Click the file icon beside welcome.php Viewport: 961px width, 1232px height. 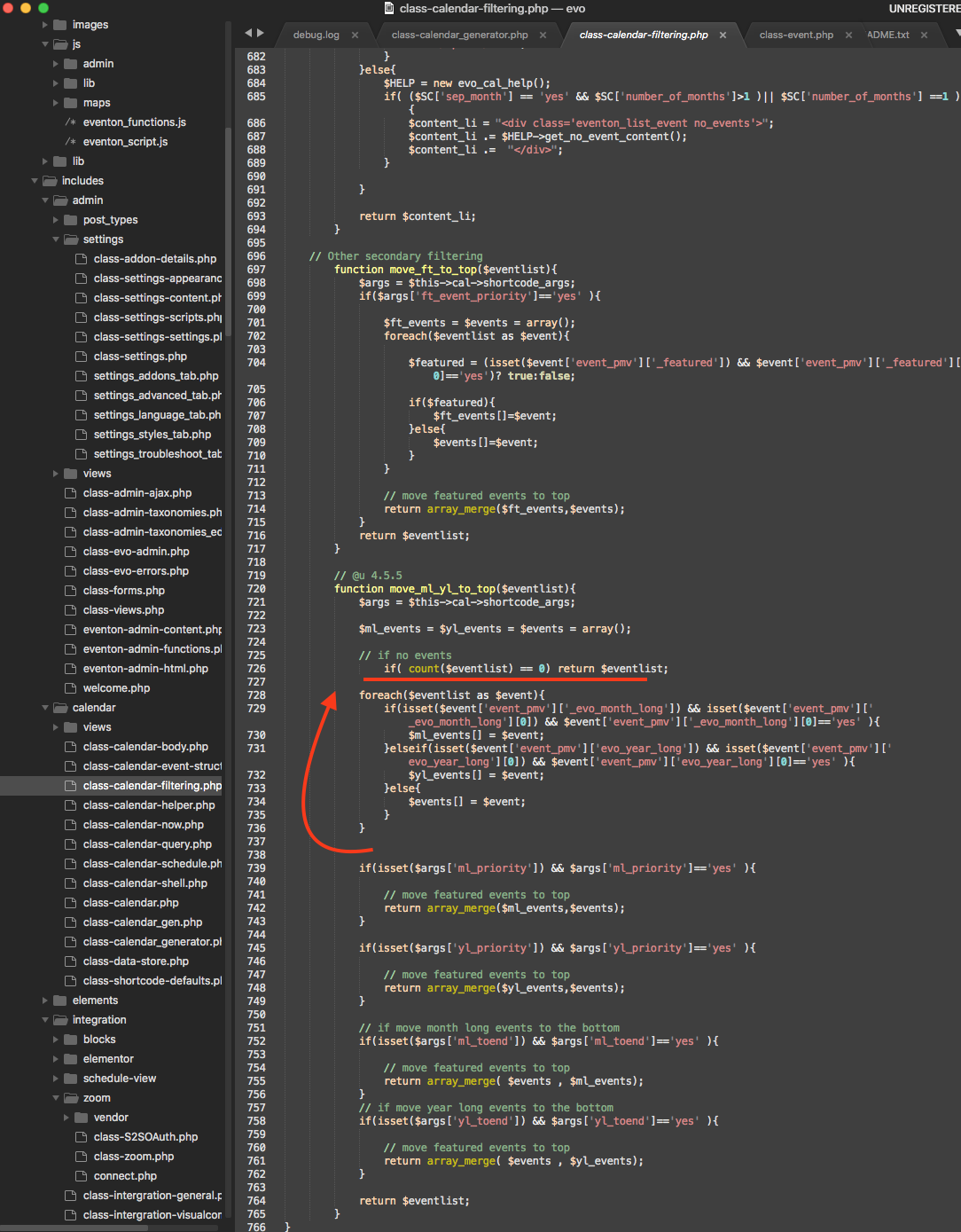(x=71, y=688)
